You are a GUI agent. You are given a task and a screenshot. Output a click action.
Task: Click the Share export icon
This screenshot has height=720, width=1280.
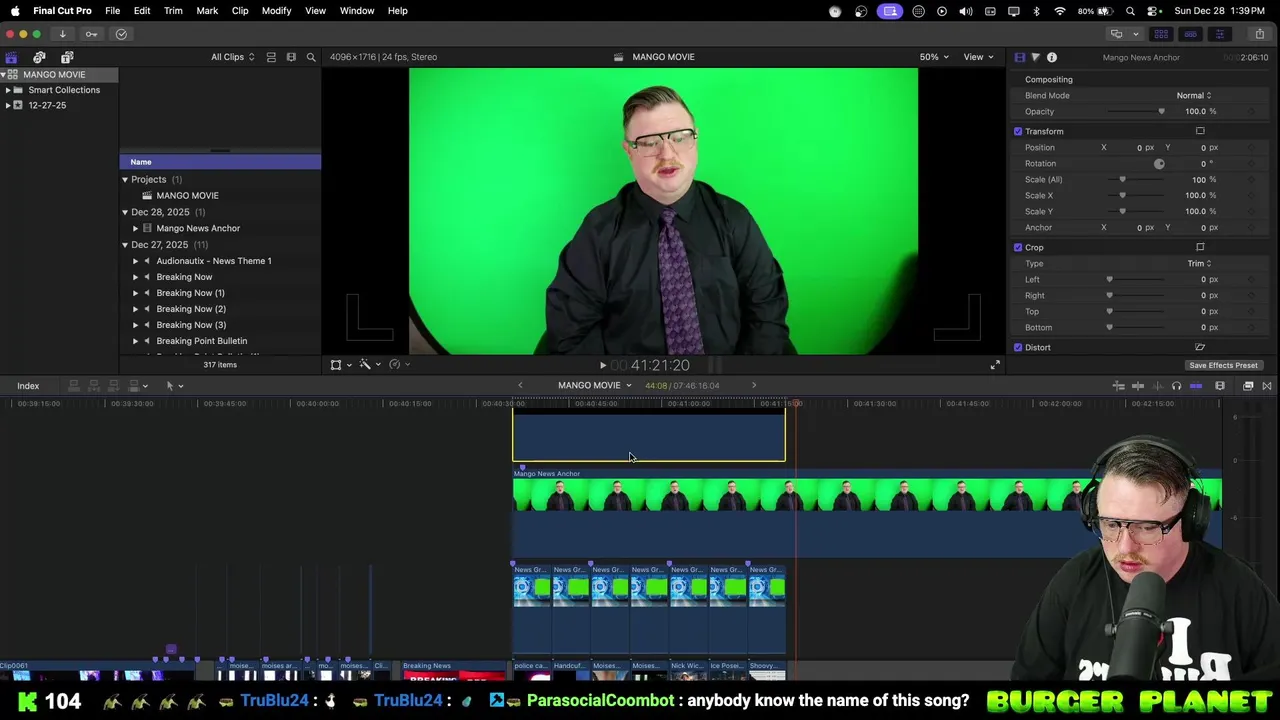click(1259, 34)
